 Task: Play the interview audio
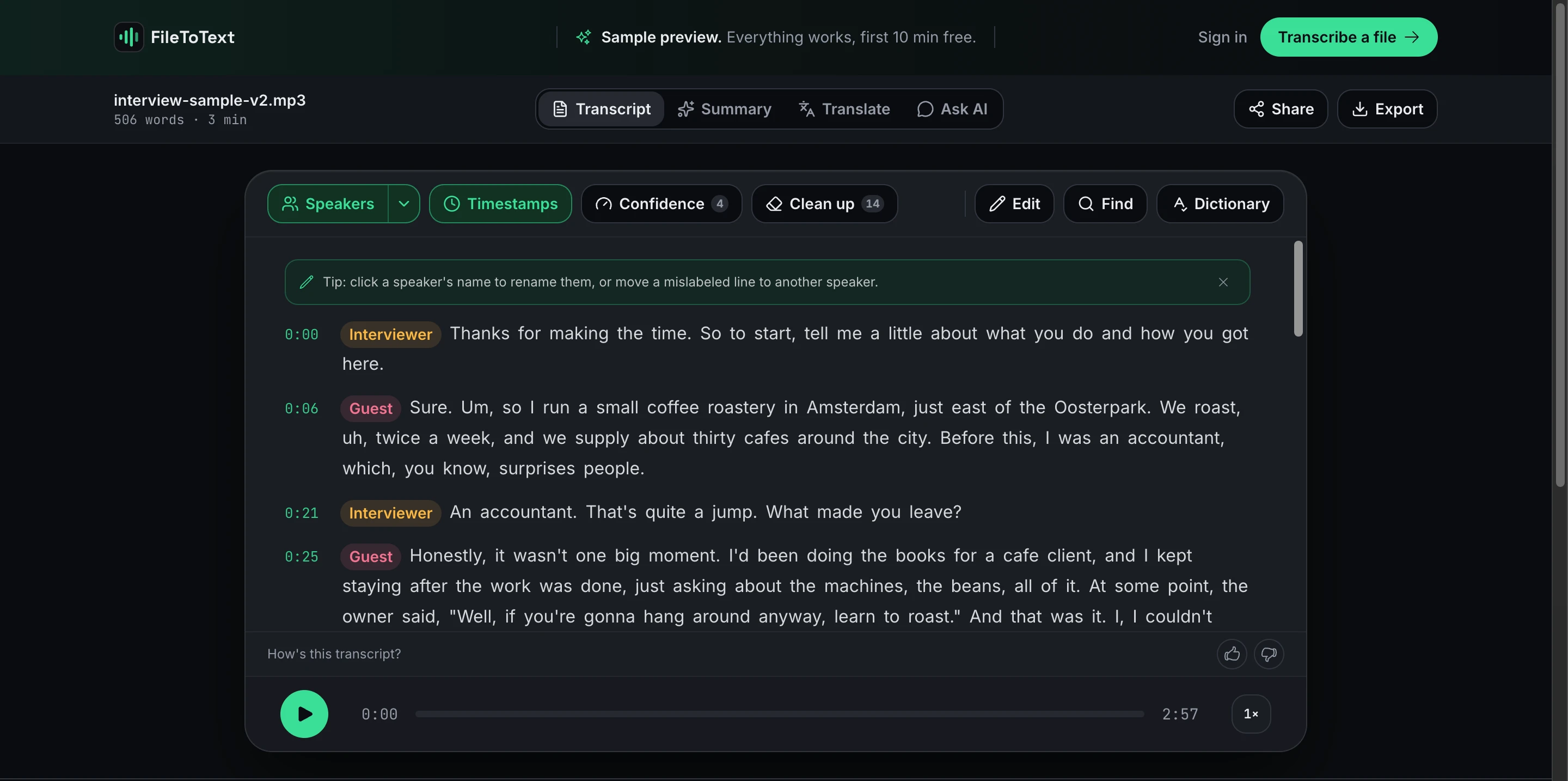tap(304, 713)
